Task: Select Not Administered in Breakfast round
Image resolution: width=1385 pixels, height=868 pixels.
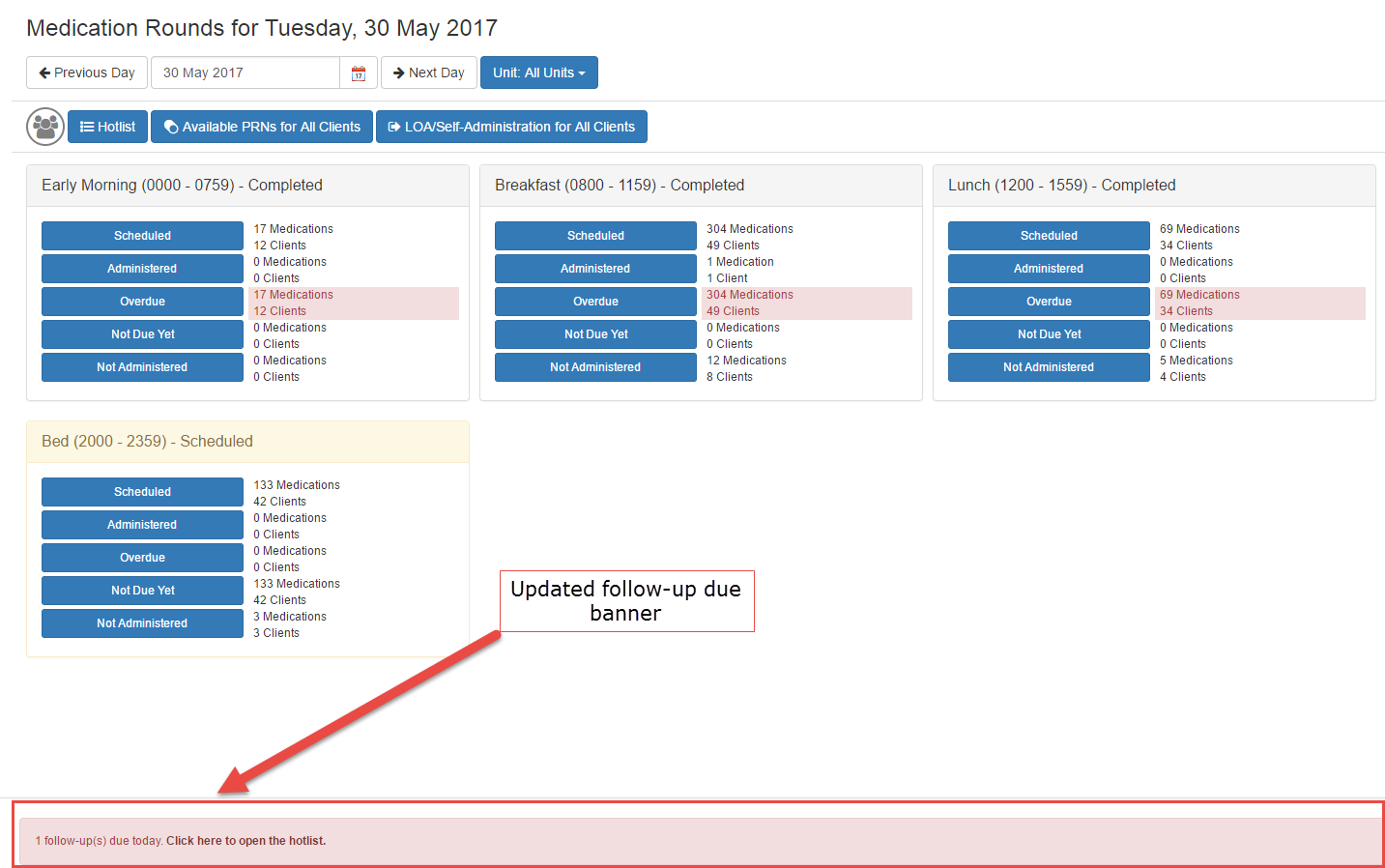Action: [x=595, y=367]
